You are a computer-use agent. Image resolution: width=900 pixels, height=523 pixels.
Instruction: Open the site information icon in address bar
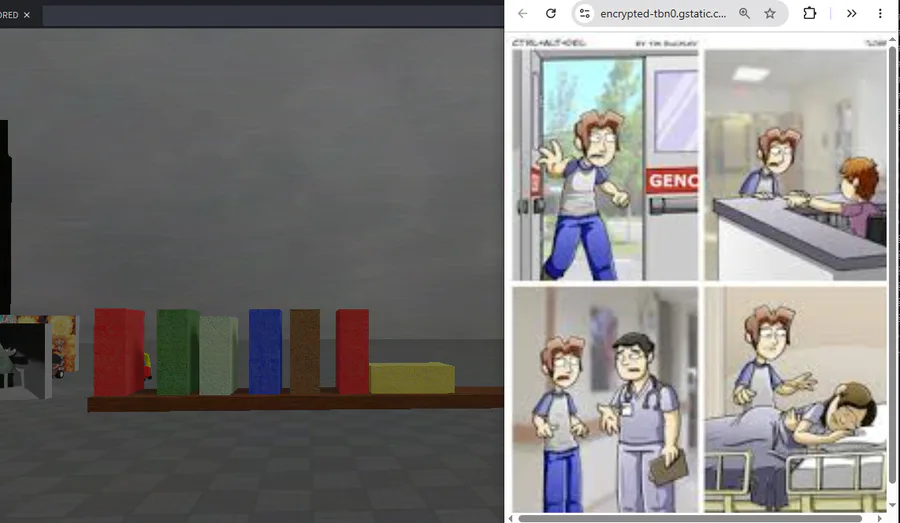(x=584, y=14)
